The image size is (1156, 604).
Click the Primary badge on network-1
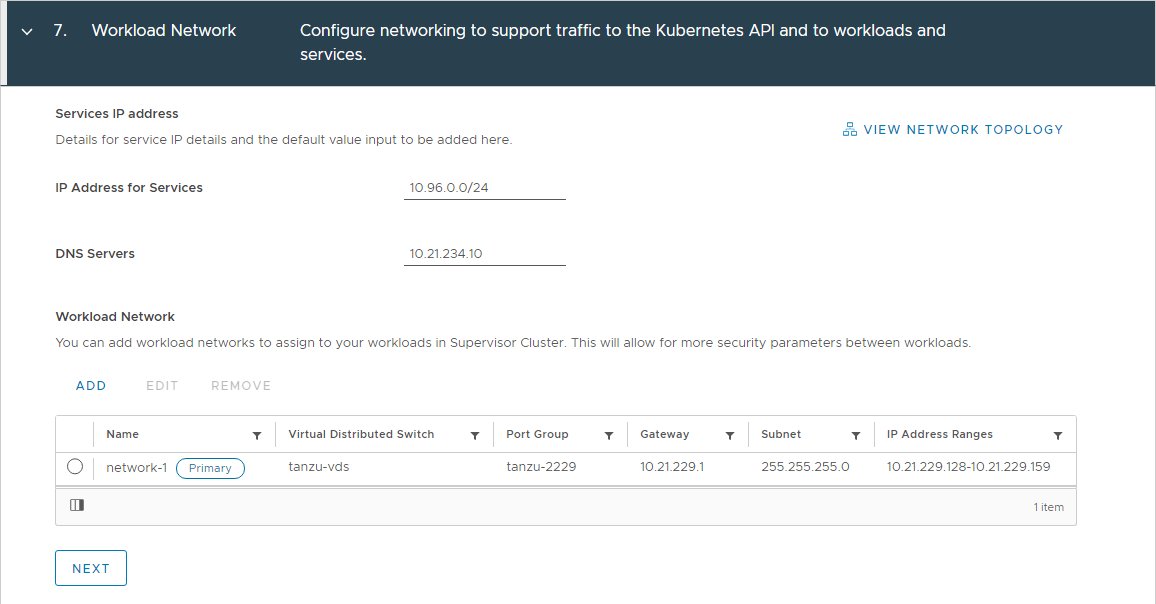[210, 468]
